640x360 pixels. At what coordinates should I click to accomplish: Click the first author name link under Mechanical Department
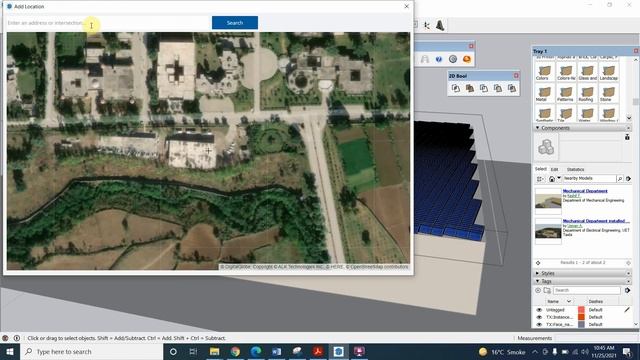573,196
